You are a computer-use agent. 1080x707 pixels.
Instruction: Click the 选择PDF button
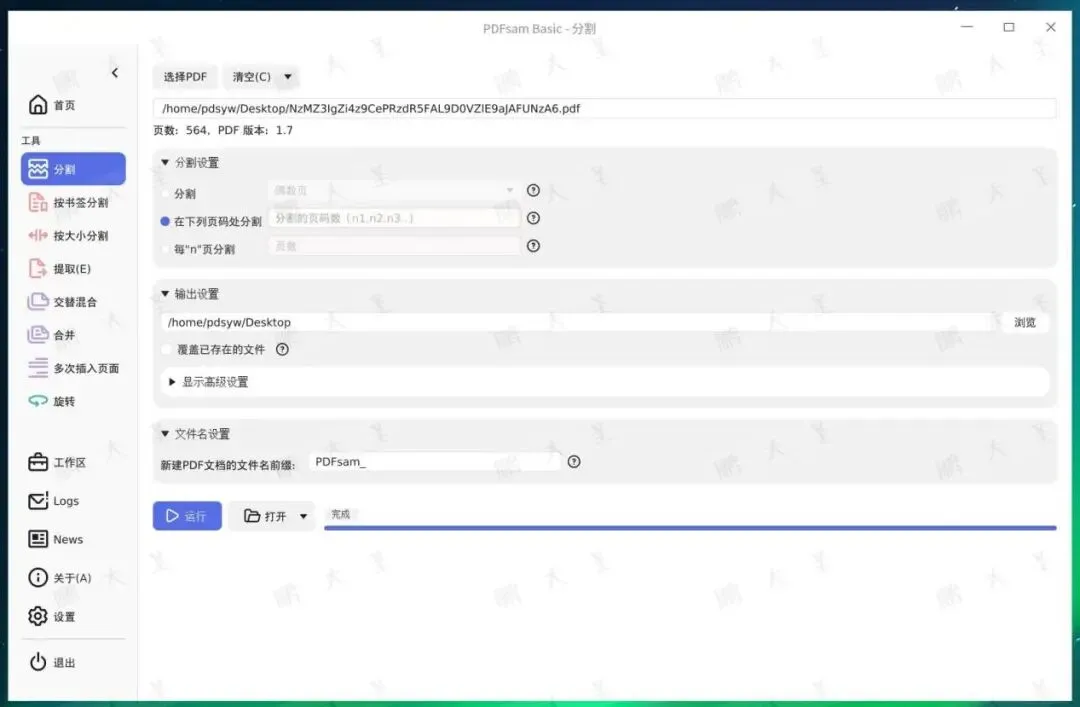(185, 76)
